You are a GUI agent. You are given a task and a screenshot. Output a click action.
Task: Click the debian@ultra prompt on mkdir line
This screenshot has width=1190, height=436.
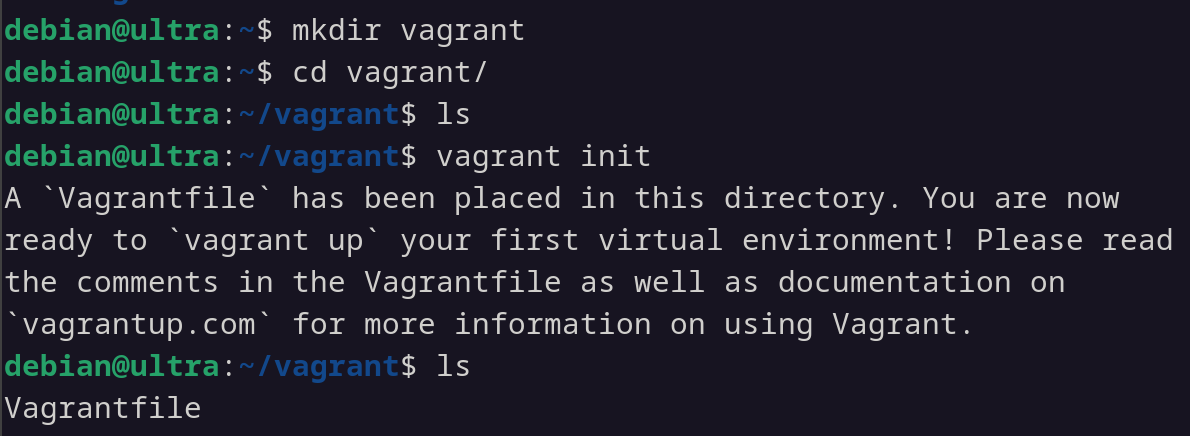(x=112, y=31)
